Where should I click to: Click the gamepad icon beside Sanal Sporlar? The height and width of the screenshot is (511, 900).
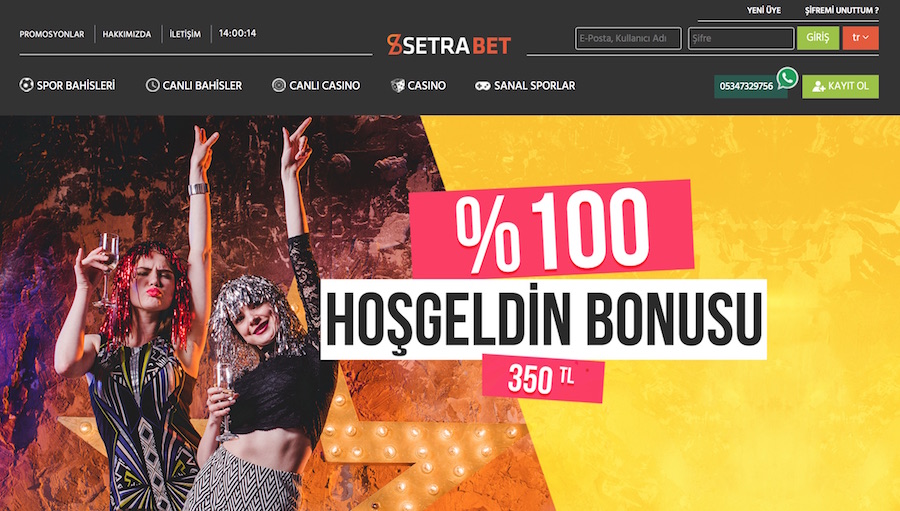coord(483,86)
